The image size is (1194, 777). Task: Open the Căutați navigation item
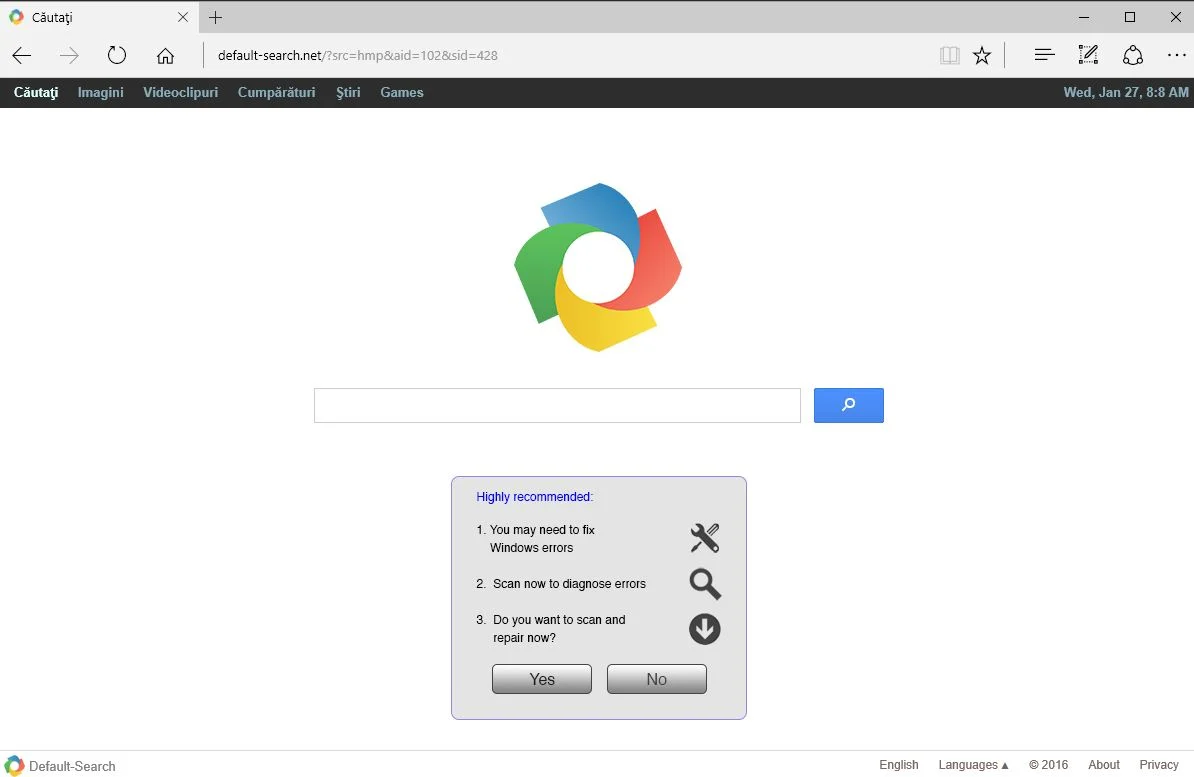(36, 93)
